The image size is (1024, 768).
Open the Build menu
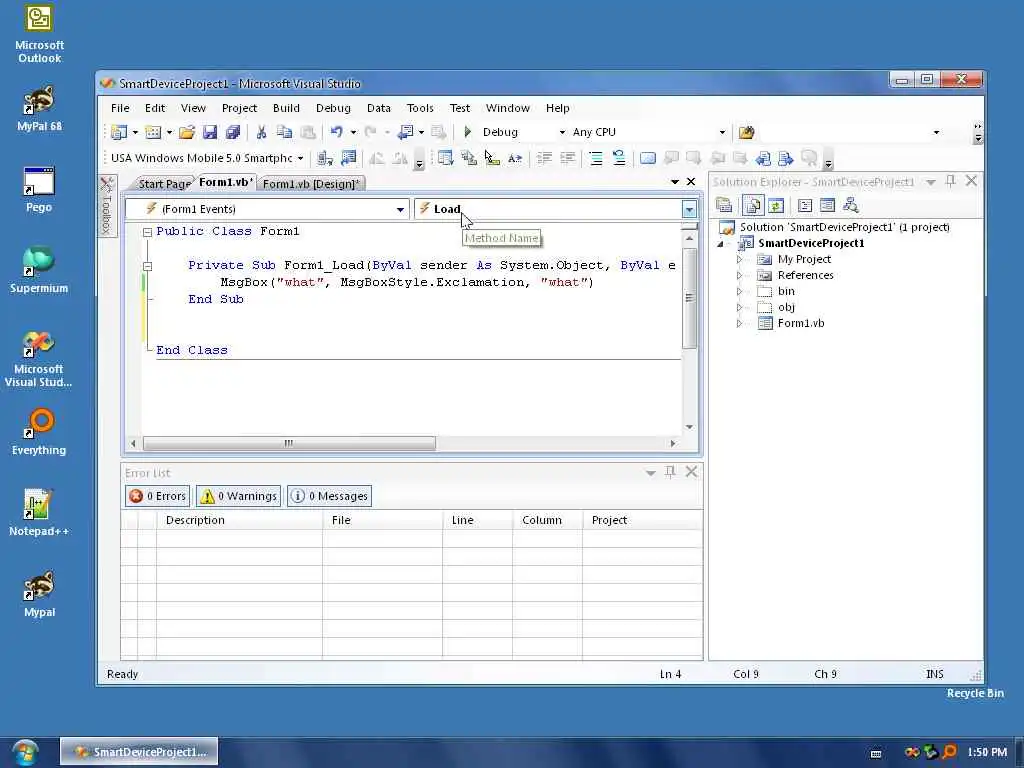tap(286, 108)
